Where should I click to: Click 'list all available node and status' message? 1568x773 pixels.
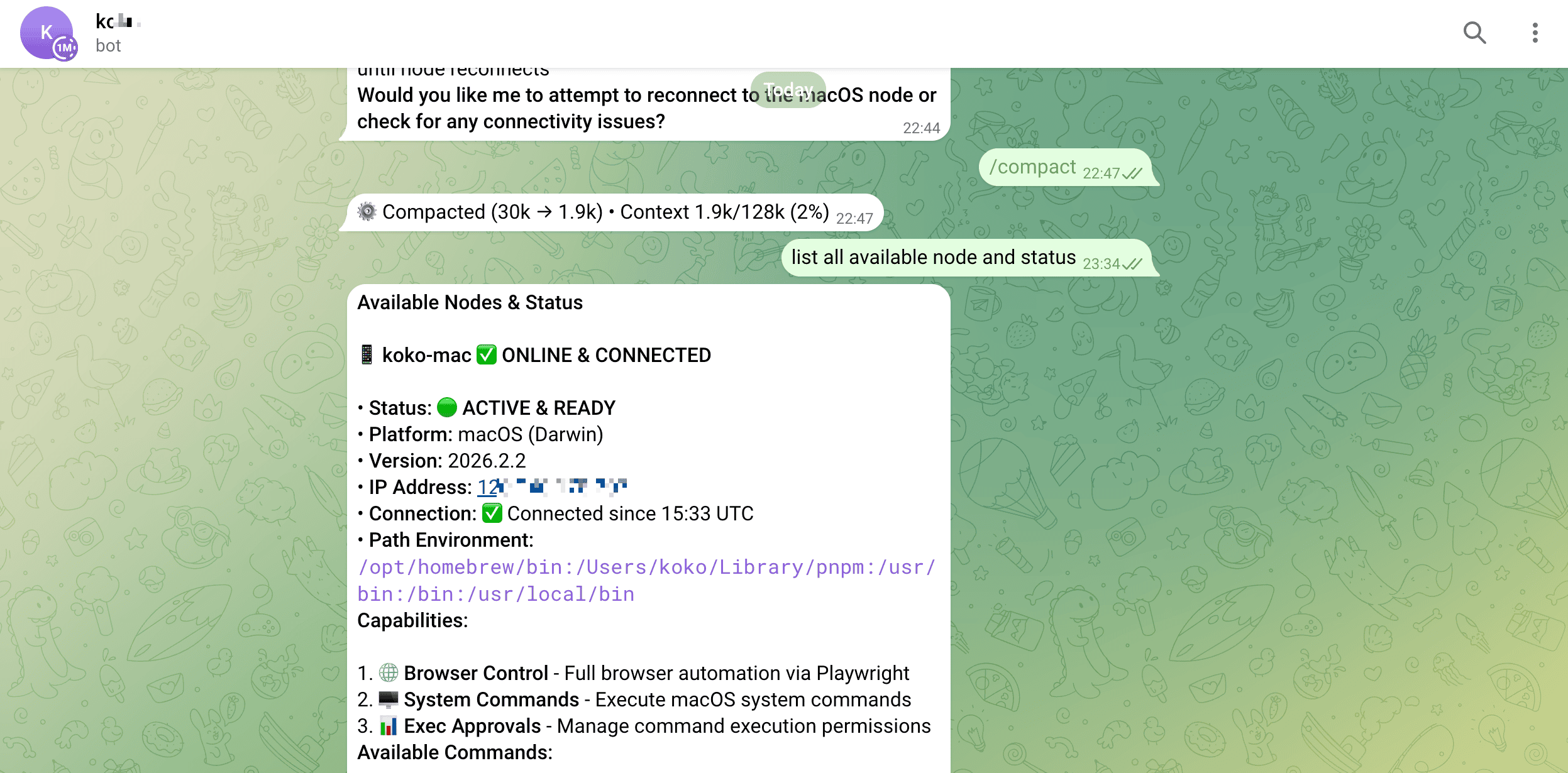click(933, 257)
